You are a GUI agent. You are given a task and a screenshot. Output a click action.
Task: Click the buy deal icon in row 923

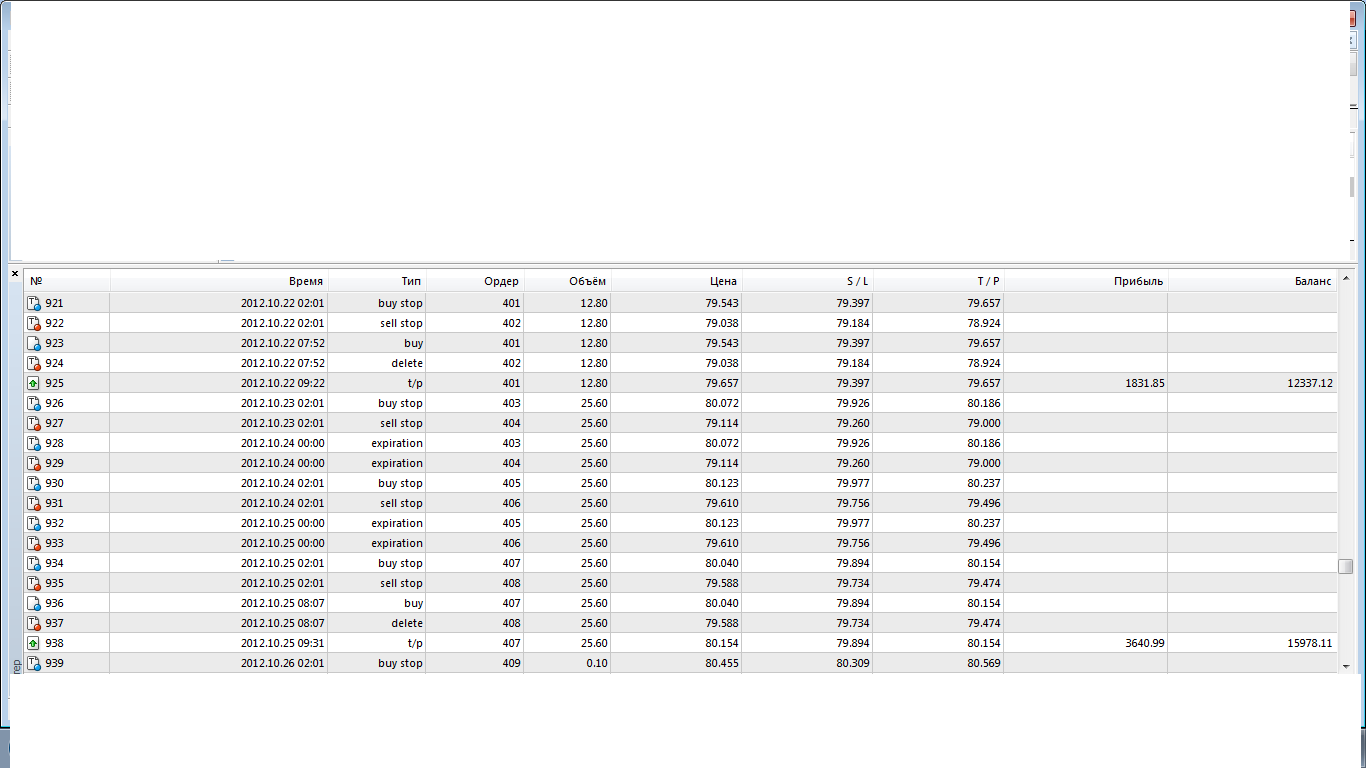(33, 343)
